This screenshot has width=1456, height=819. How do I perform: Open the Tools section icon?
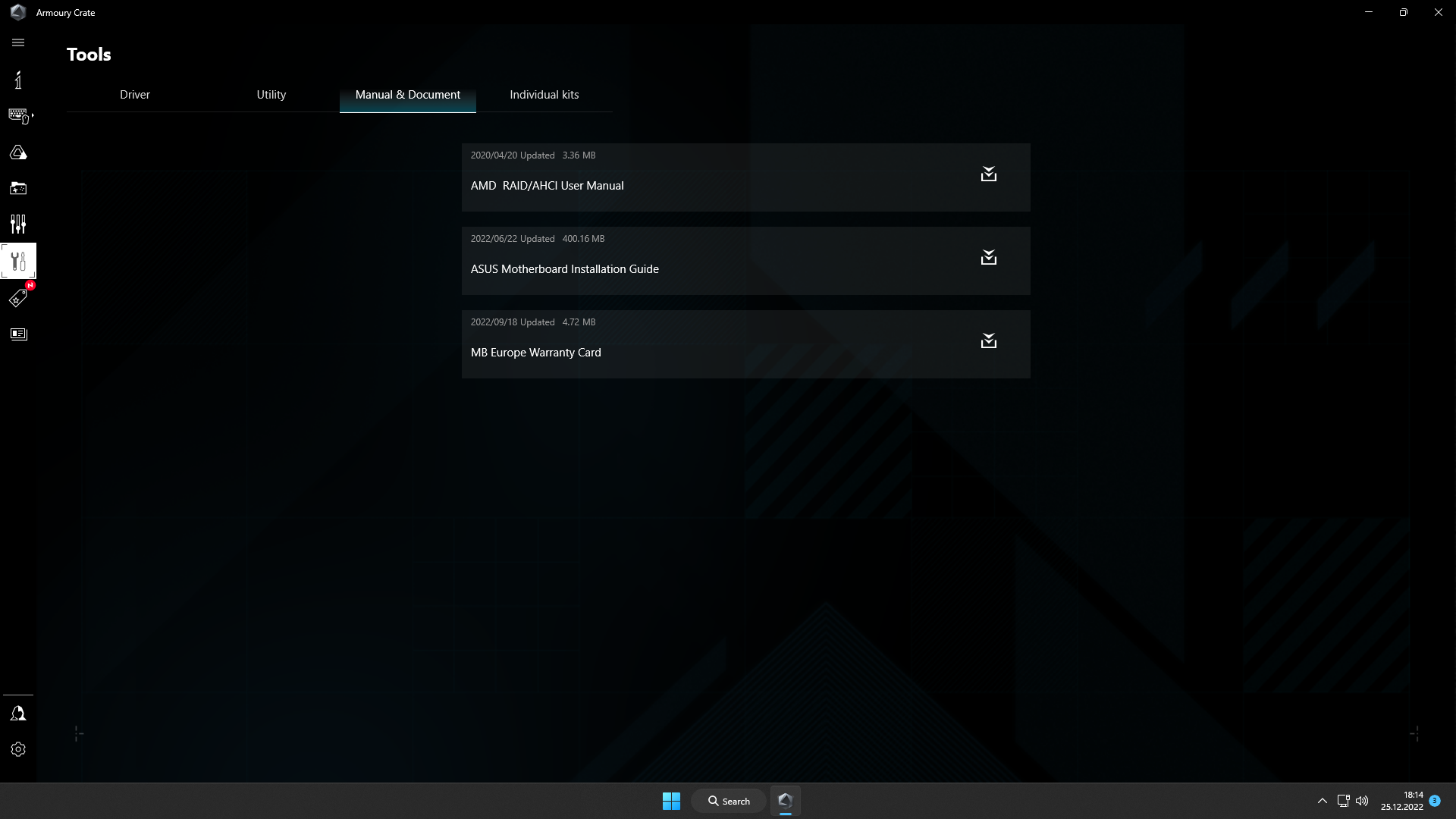[17, 261]
